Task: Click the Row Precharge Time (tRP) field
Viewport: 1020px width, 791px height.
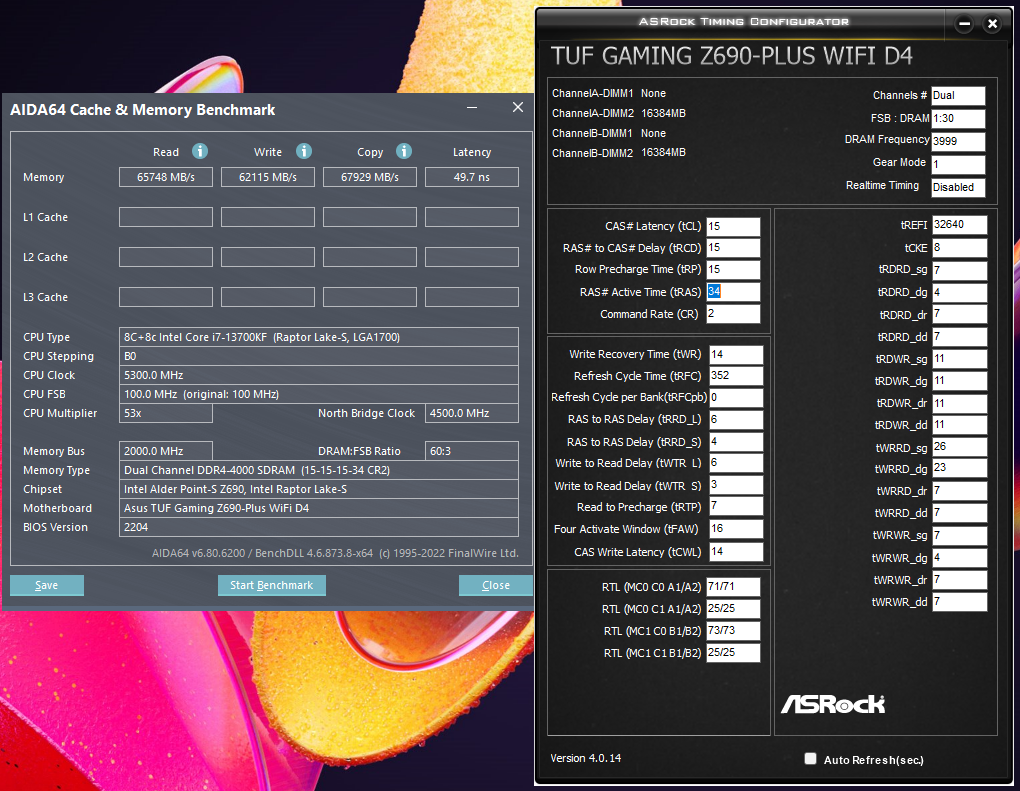Action: 733,269
